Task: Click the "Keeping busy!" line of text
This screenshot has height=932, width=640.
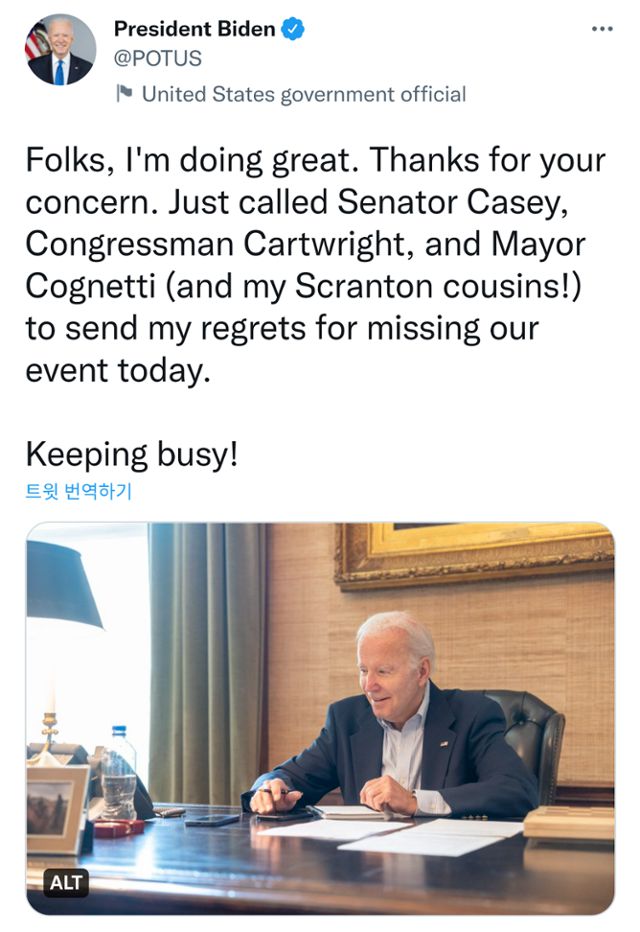Action: coord(132,453)
